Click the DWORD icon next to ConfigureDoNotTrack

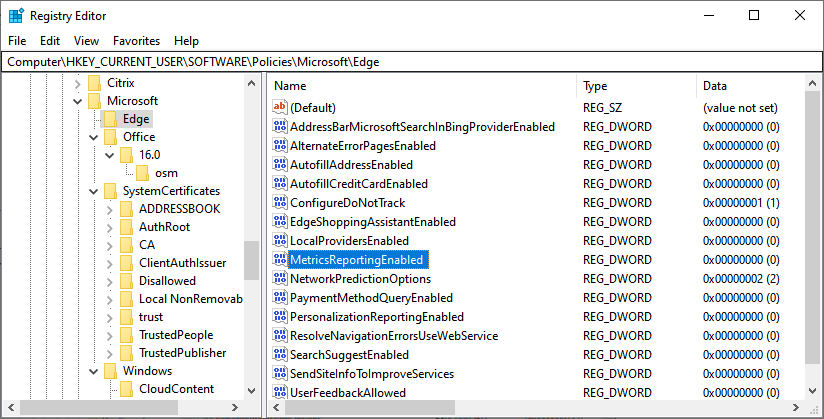pyautogui.click(x=280, y=203)
